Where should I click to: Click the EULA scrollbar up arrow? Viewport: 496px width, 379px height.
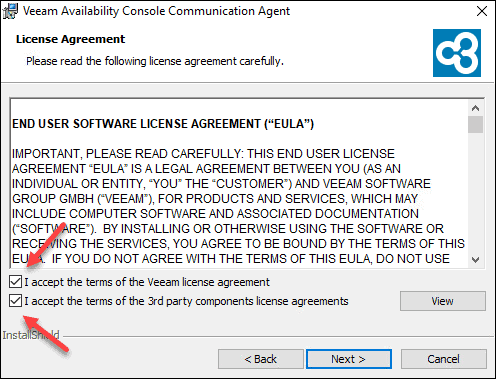[476, 108]
